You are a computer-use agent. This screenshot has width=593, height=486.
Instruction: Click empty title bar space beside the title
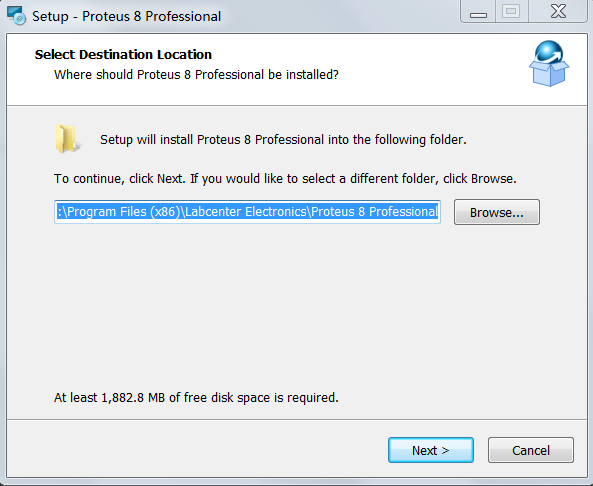pyautogui.click(x=340, y=16)
